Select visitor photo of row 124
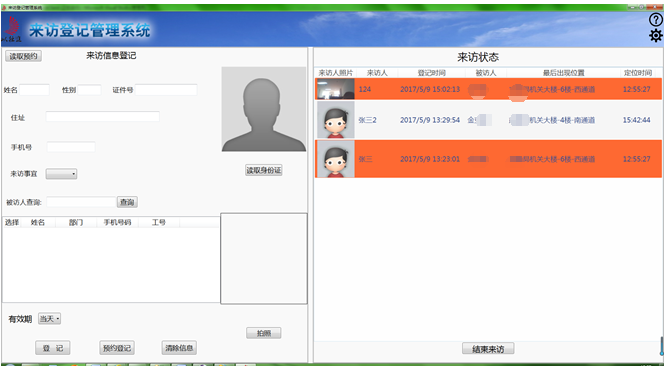The height and width of the screenshot is (372, 668). [x=335, y=89]
